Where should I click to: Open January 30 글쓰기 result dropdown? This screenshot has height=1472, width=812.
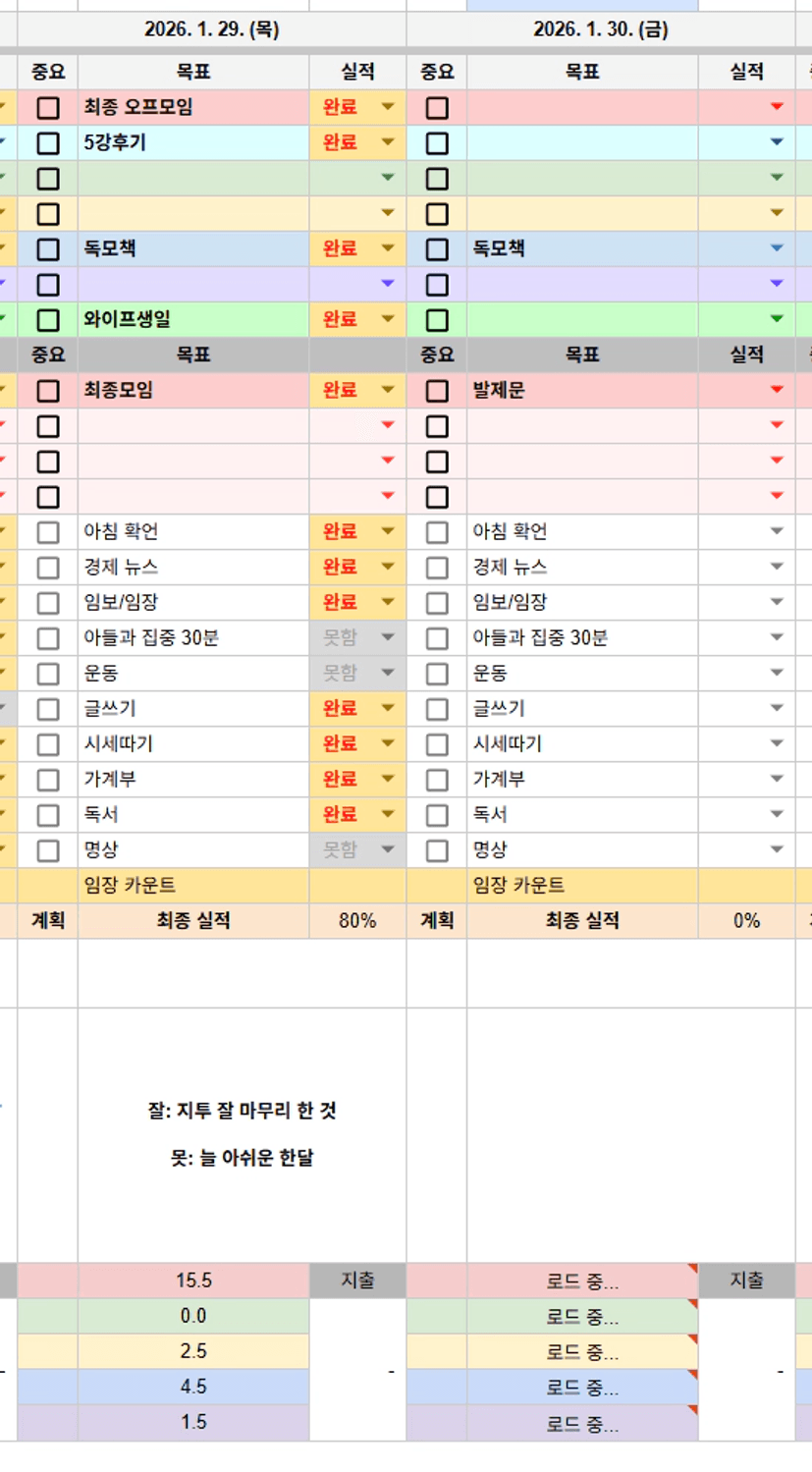tap(777, 709)
